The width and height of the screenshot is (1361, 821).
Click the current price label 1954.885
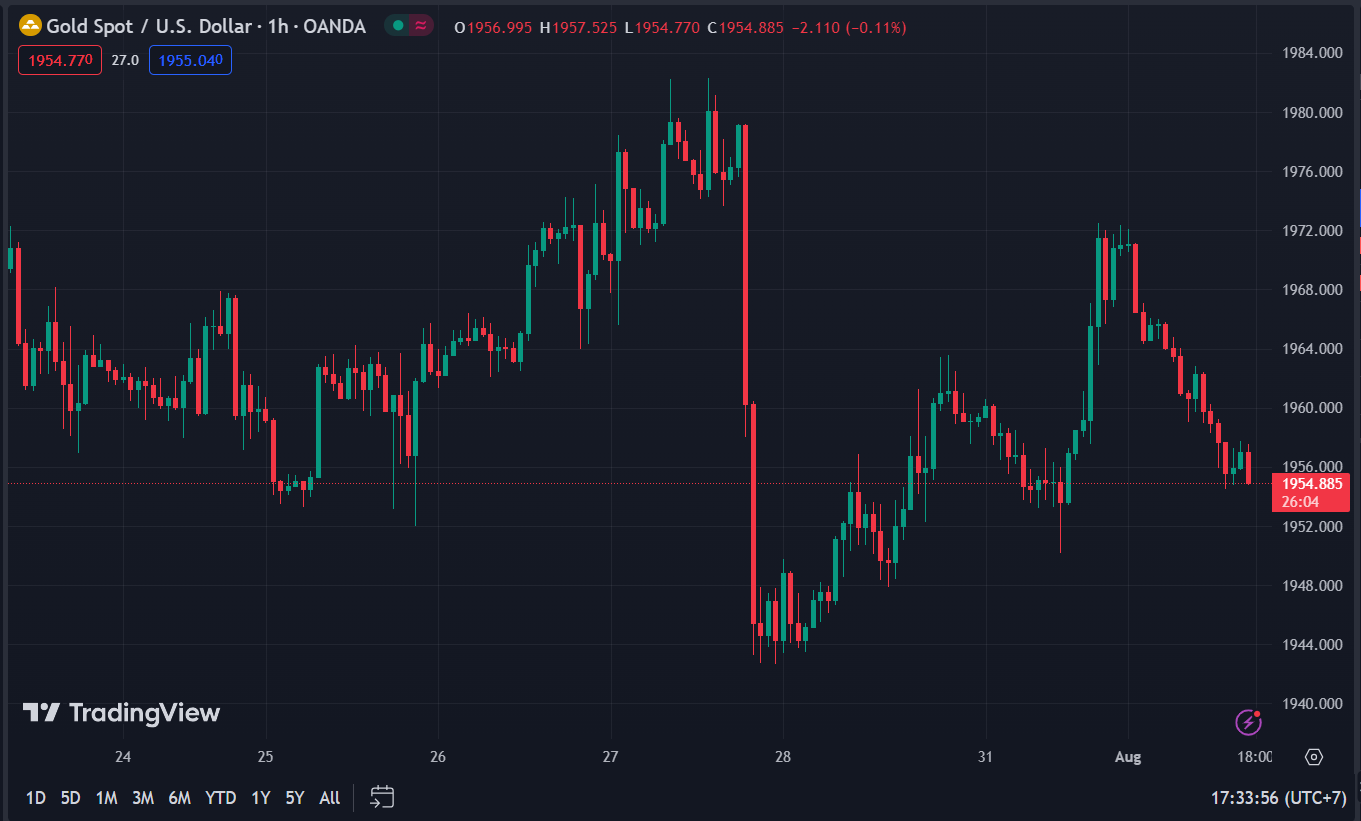point(1311,484)
